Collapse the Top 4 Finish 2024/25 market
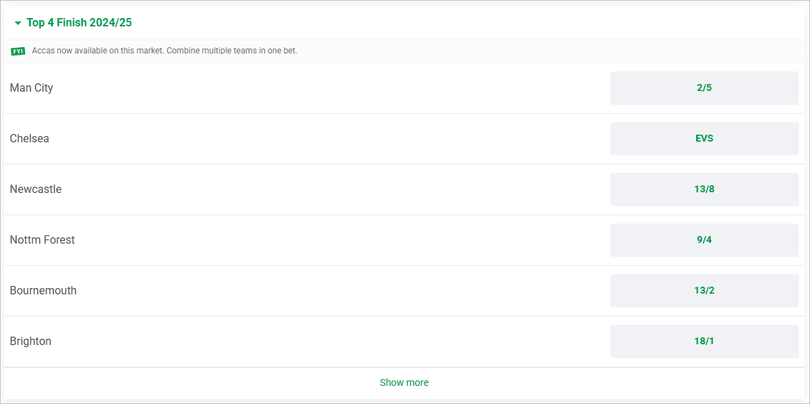Viewport: 810px width, 404px height. point(18,23)
